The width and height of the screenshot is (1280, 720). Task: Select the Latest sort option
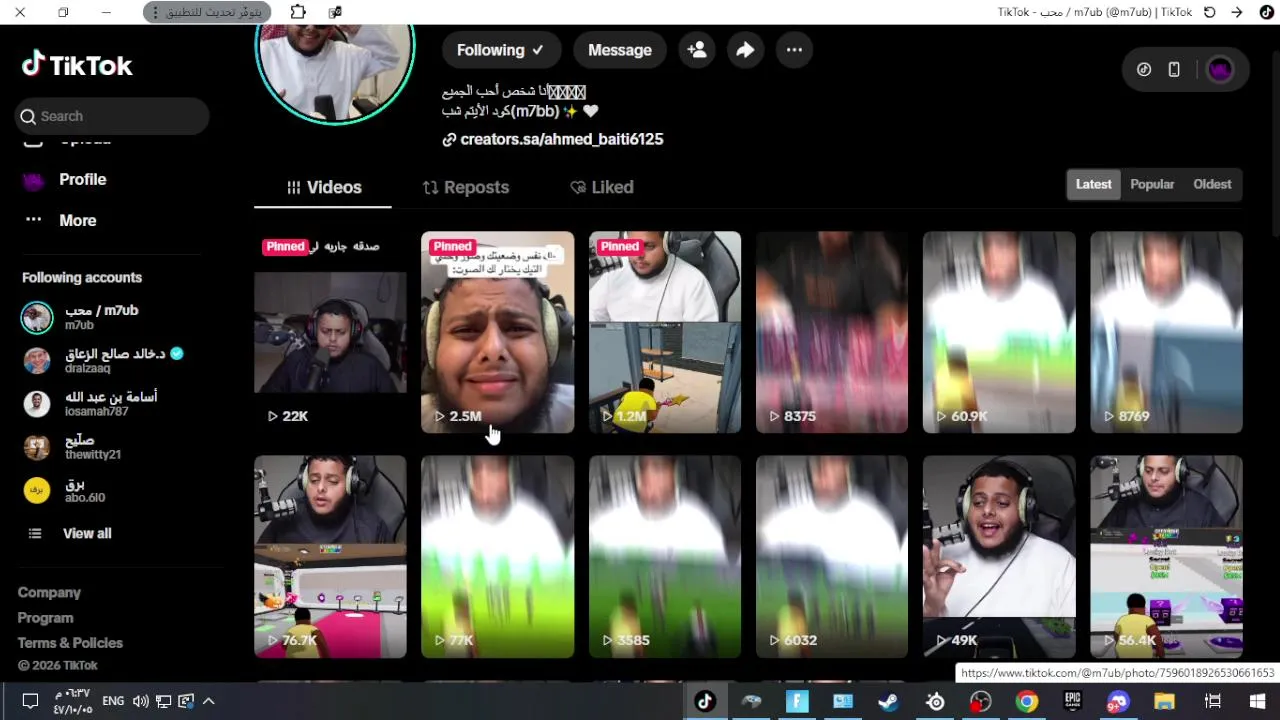point(1093,184)
